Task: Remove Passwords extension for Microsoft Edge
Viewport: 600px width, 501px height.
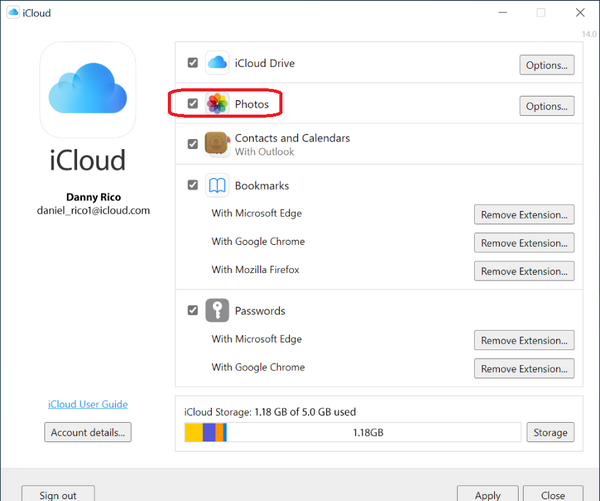Action: [524, 340]
